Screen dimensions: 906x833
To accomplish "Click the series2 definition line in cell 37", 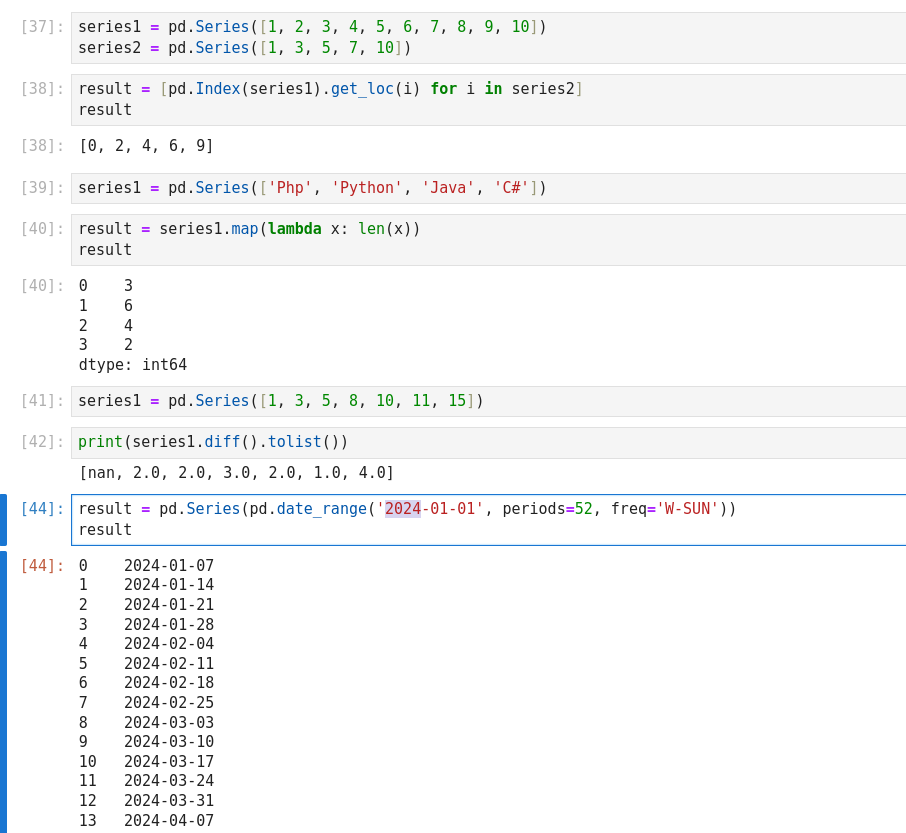I will click(244, 48).
